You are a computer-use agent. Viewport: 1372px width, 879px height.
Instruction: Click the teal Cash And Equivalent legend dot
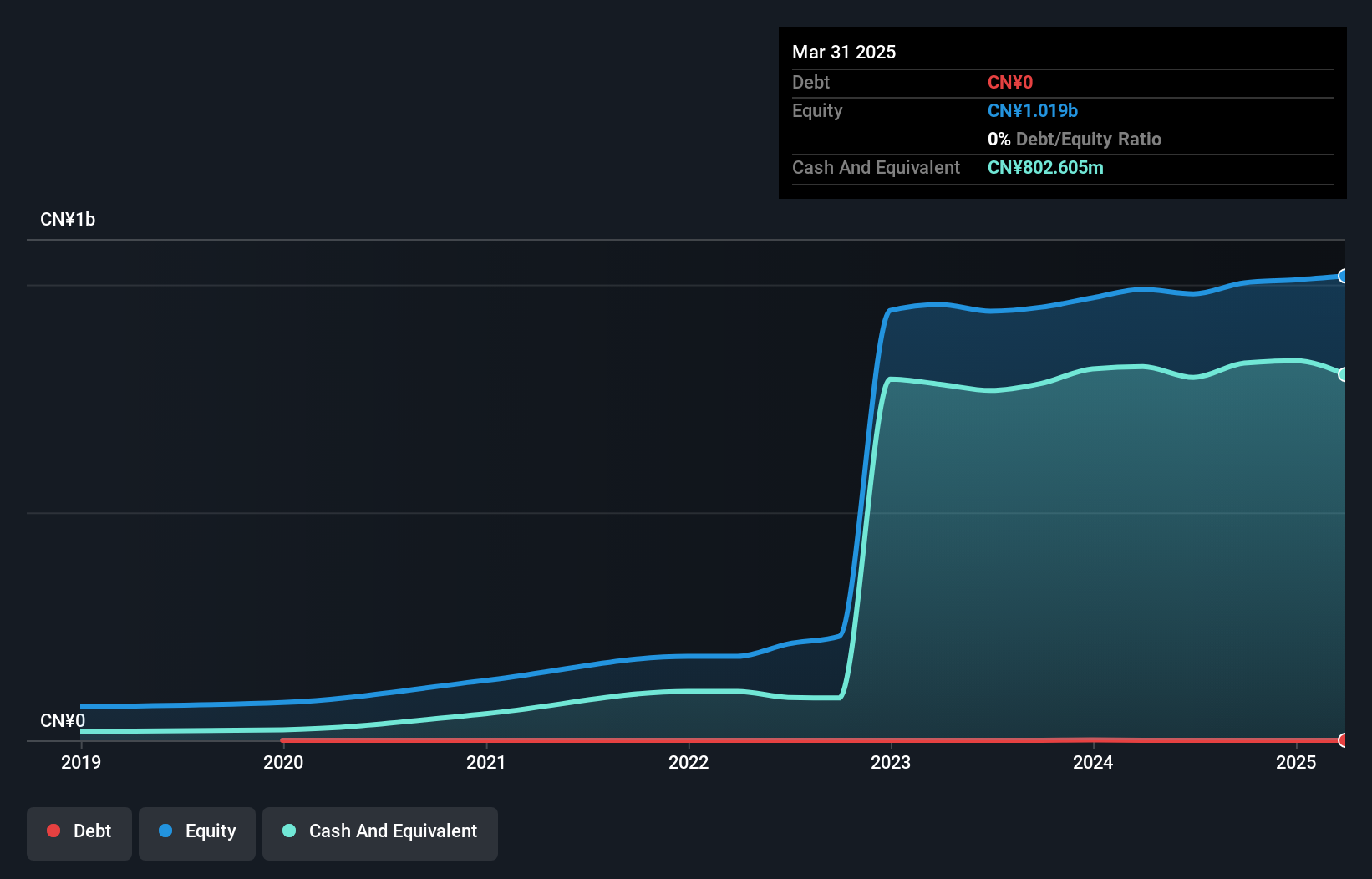point(289,831)
